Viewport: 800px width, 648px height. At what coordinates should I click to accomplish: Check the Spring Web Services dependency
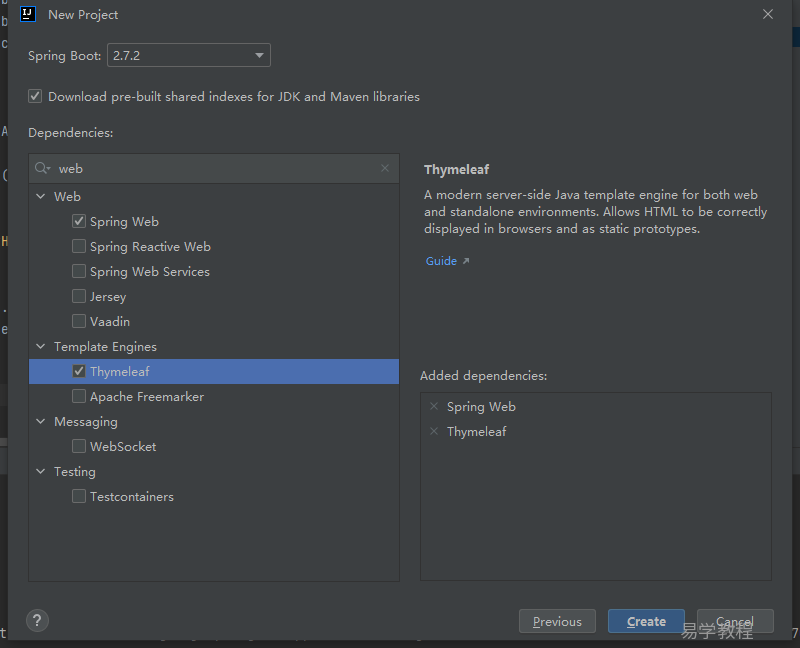[79, 271]
